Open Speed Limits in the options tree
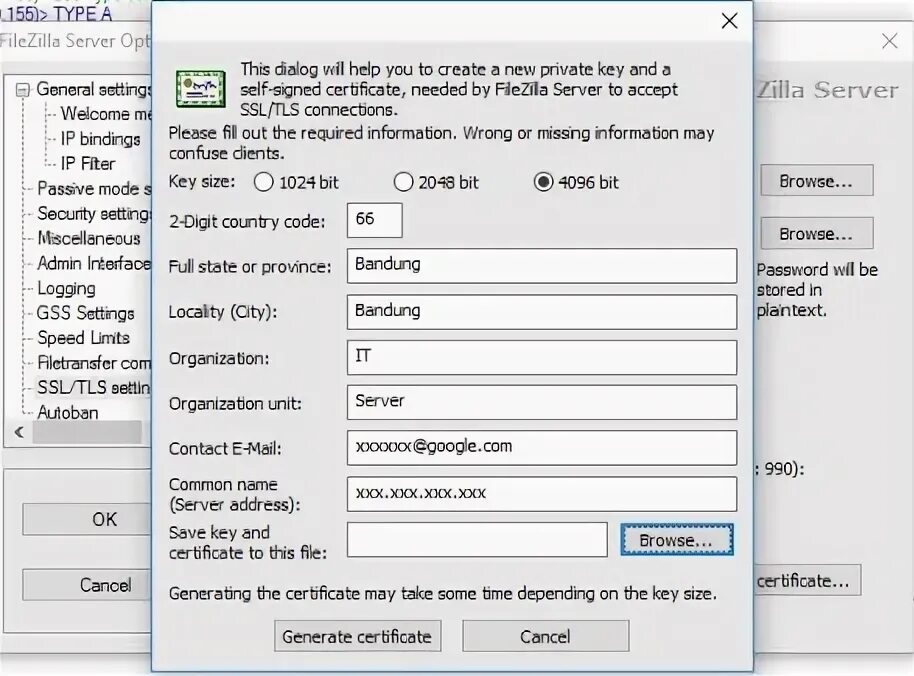914x676 pixels. (83, 338)
